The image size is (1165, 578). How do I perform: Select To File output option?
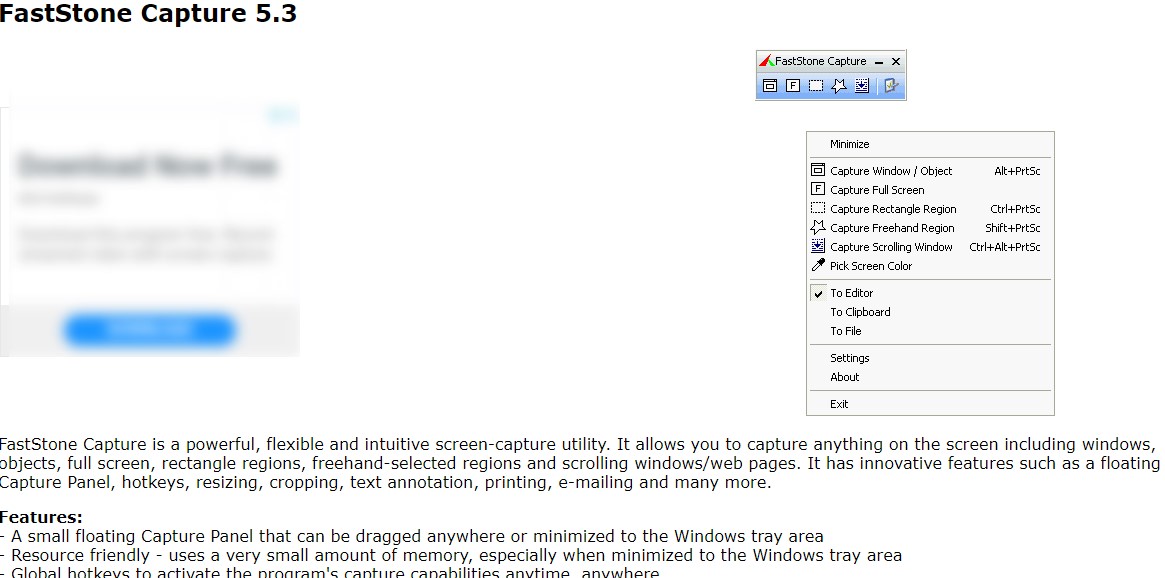tap(930, 331)
